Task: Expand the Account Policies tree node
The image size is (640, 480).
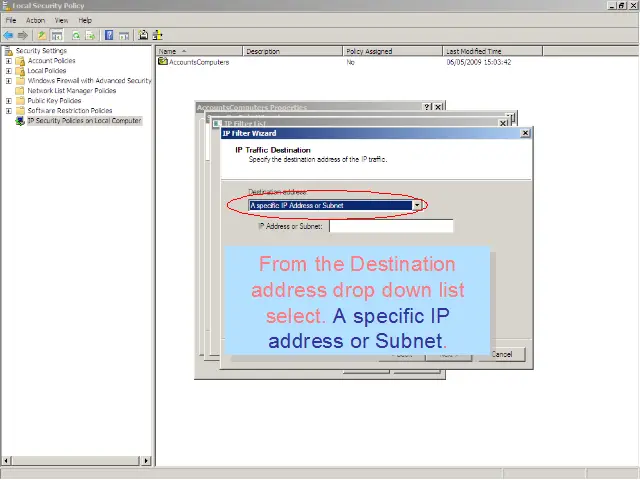Action: 9,61
